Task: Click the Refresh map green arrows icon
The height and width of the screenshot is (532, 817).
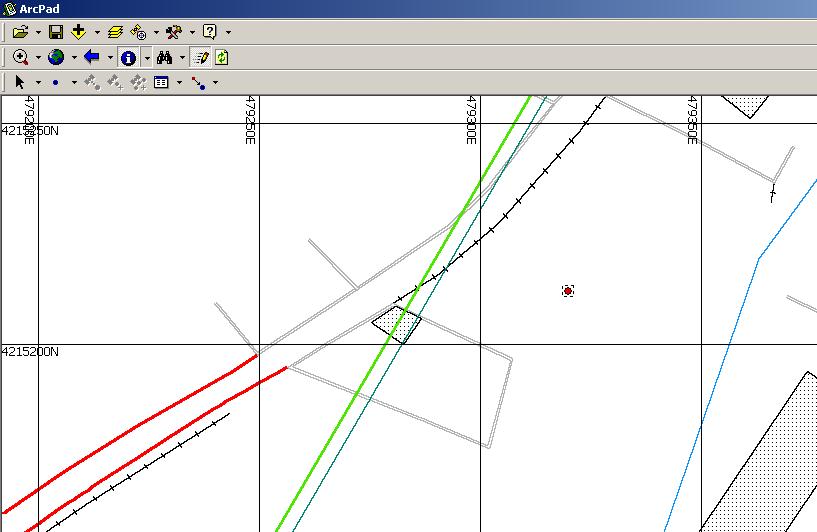Action: click(x=222, y=57)
